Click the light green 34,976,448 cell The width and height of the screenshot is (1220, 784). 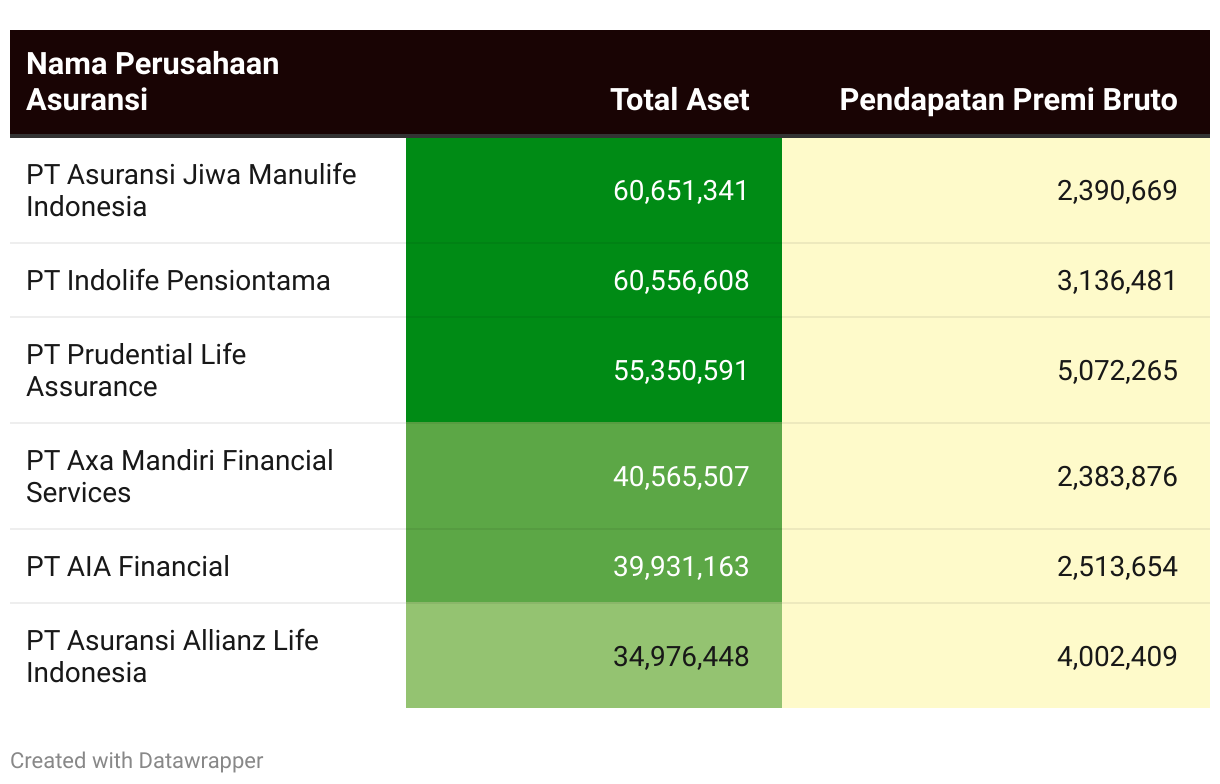point(680,656)
